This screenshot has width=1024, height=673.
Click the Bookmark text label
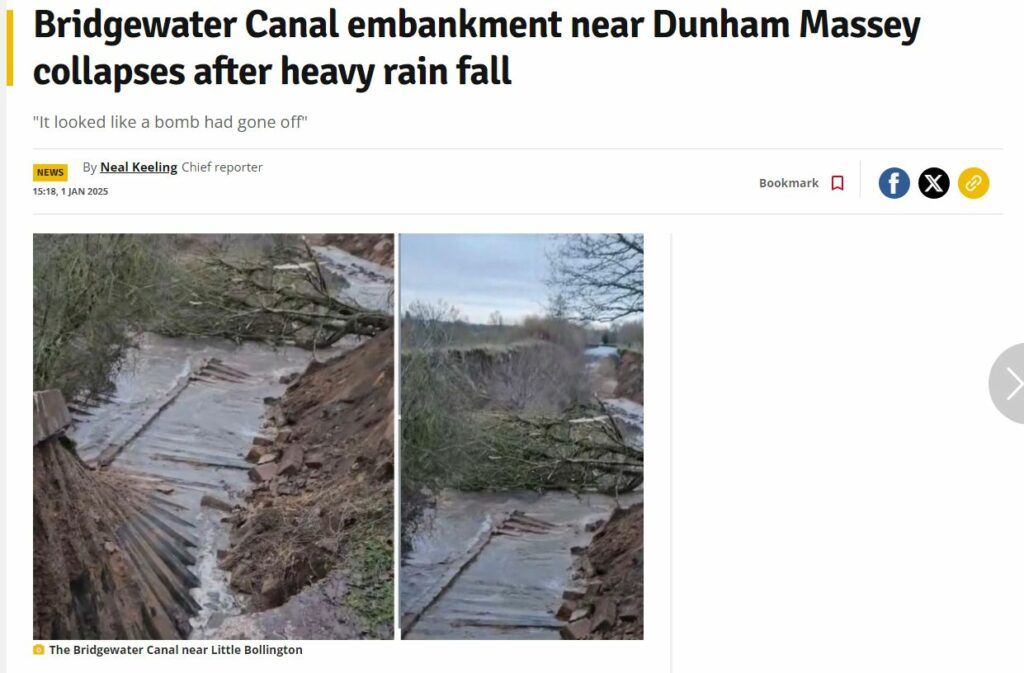click(788, 183)
